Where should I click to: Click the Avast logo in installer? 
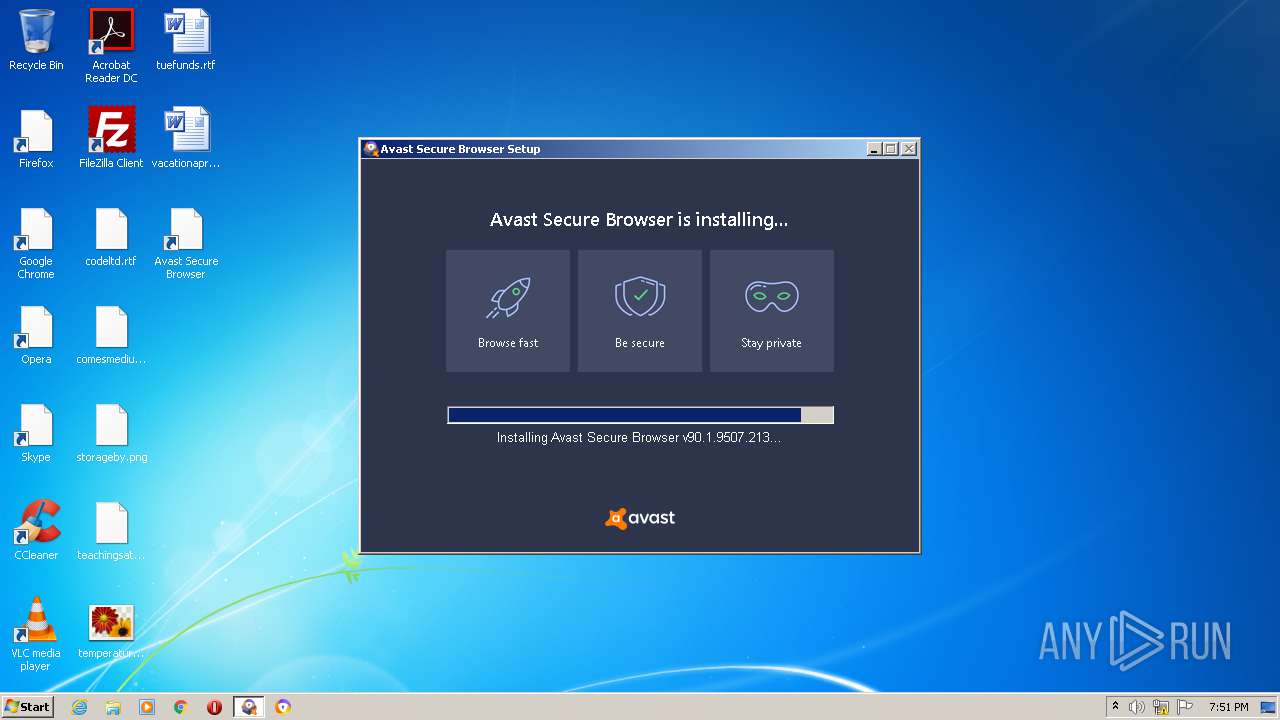[x=640, y=518]
